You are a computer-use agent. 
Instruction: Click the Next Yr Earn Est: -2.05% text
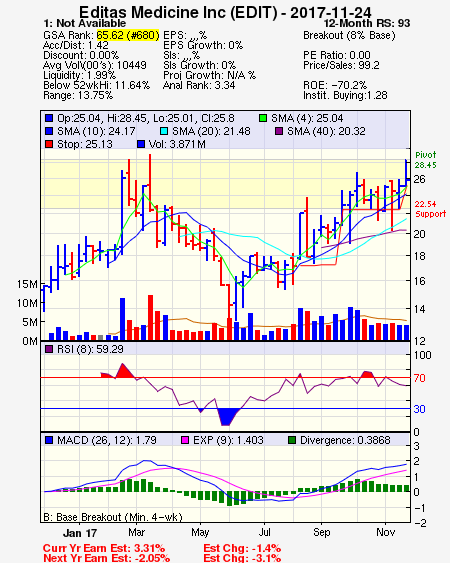(x=106, y=558)
